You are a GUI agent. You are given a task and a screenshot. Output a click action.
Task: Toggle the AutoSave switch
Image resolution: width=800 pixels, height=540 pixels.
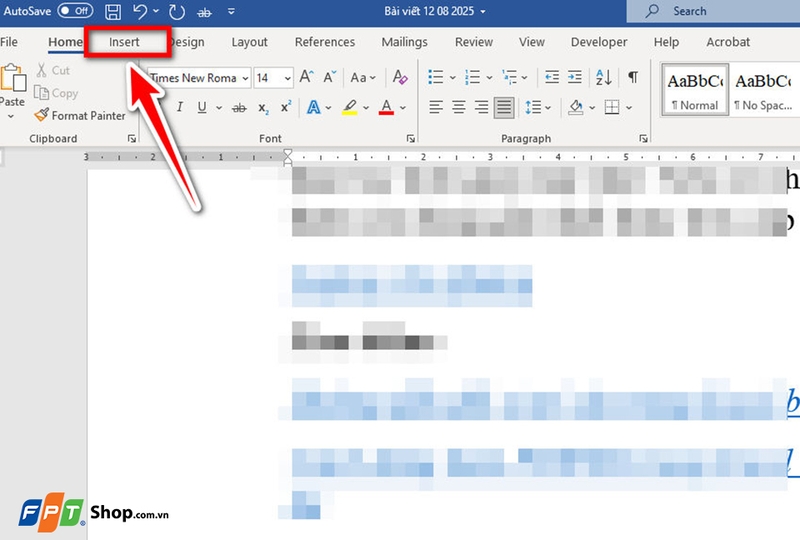click(75, 11)
